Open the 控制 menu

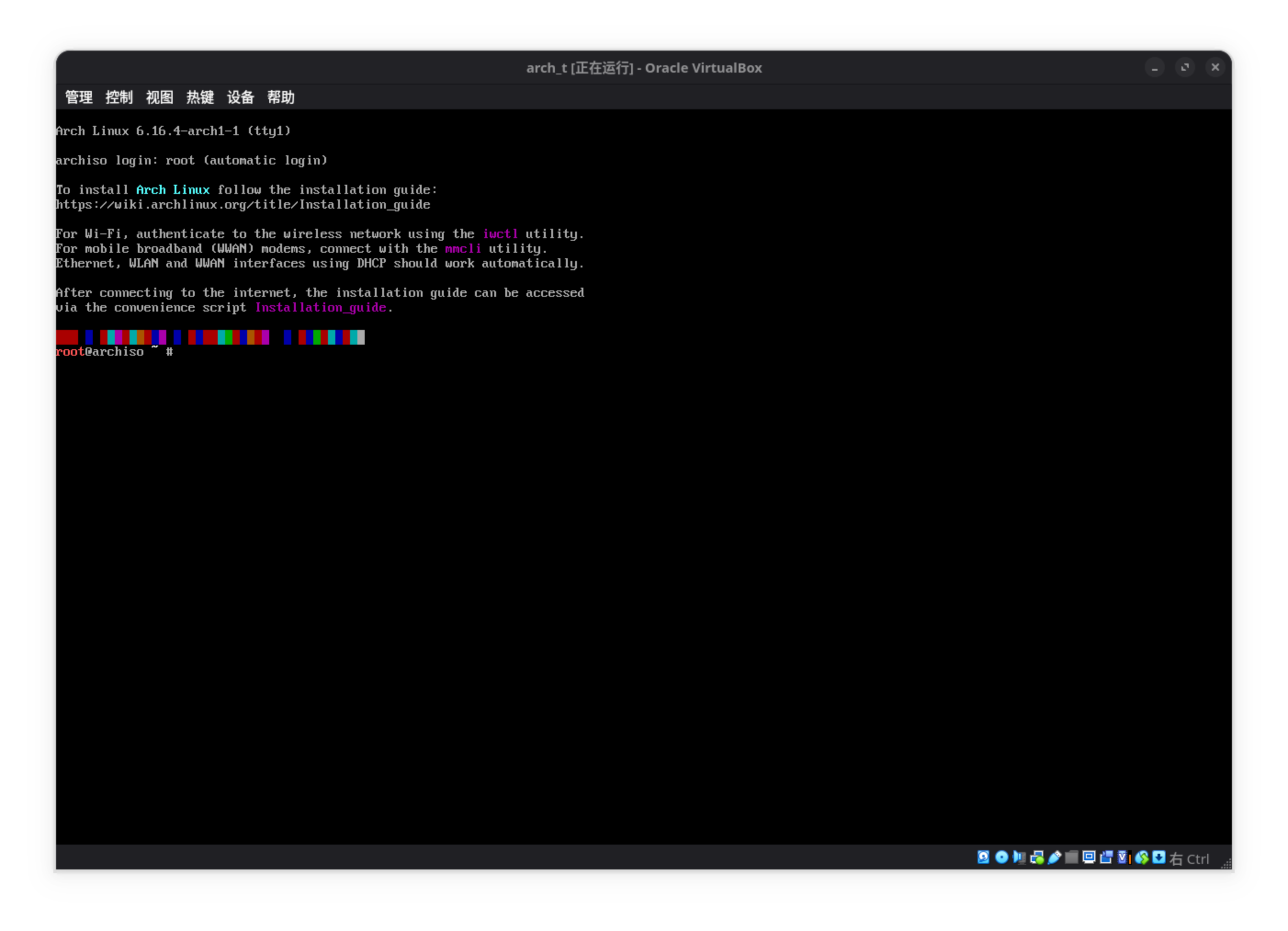pos(119,97)
